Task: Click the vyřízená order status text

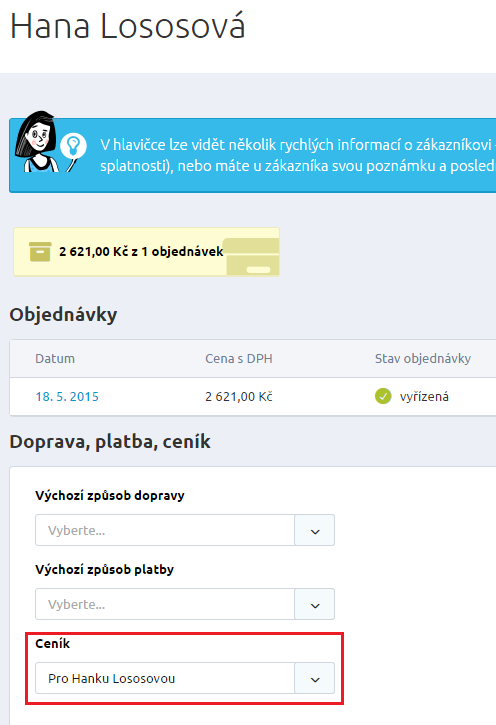Action: (424, 397)
